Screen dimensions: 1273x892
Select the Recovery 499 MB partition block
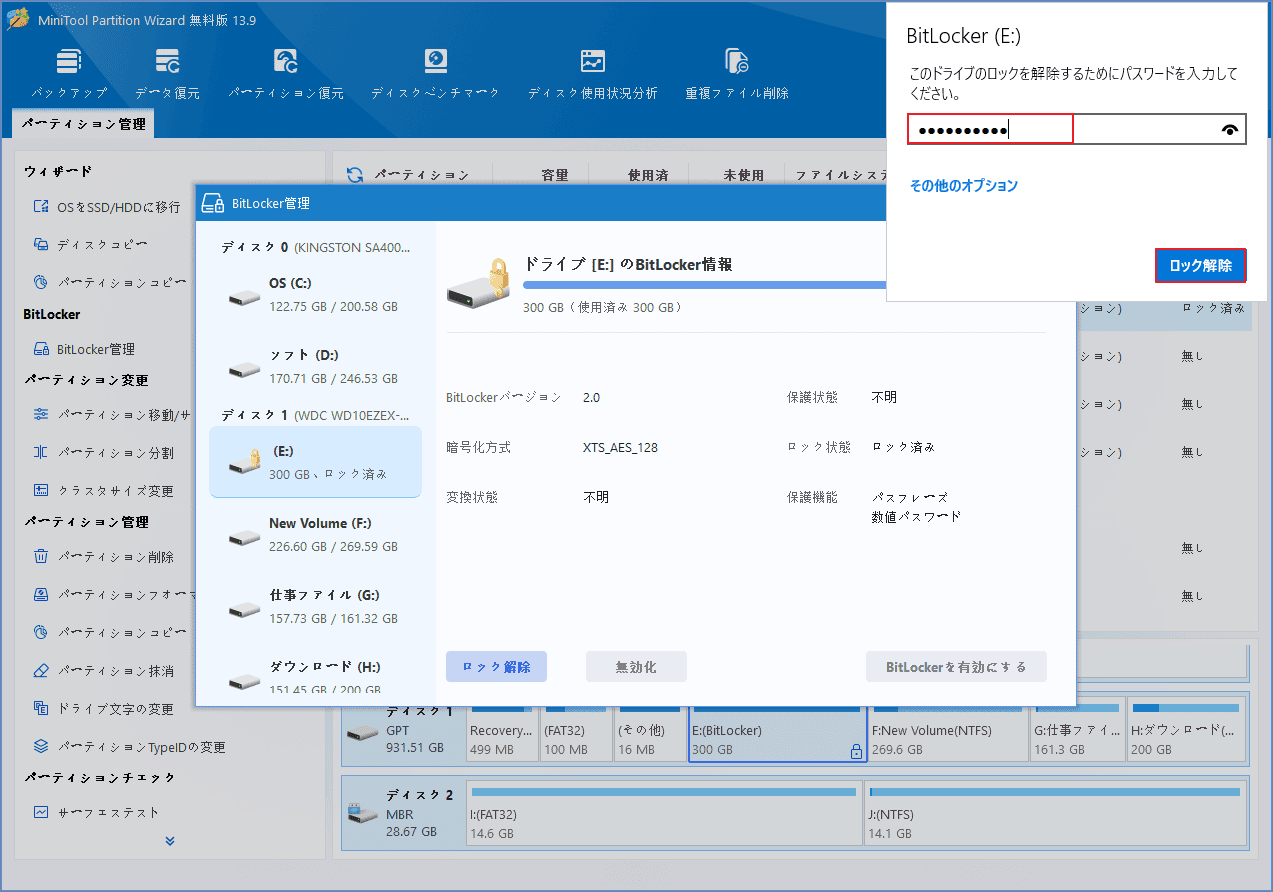502,736
